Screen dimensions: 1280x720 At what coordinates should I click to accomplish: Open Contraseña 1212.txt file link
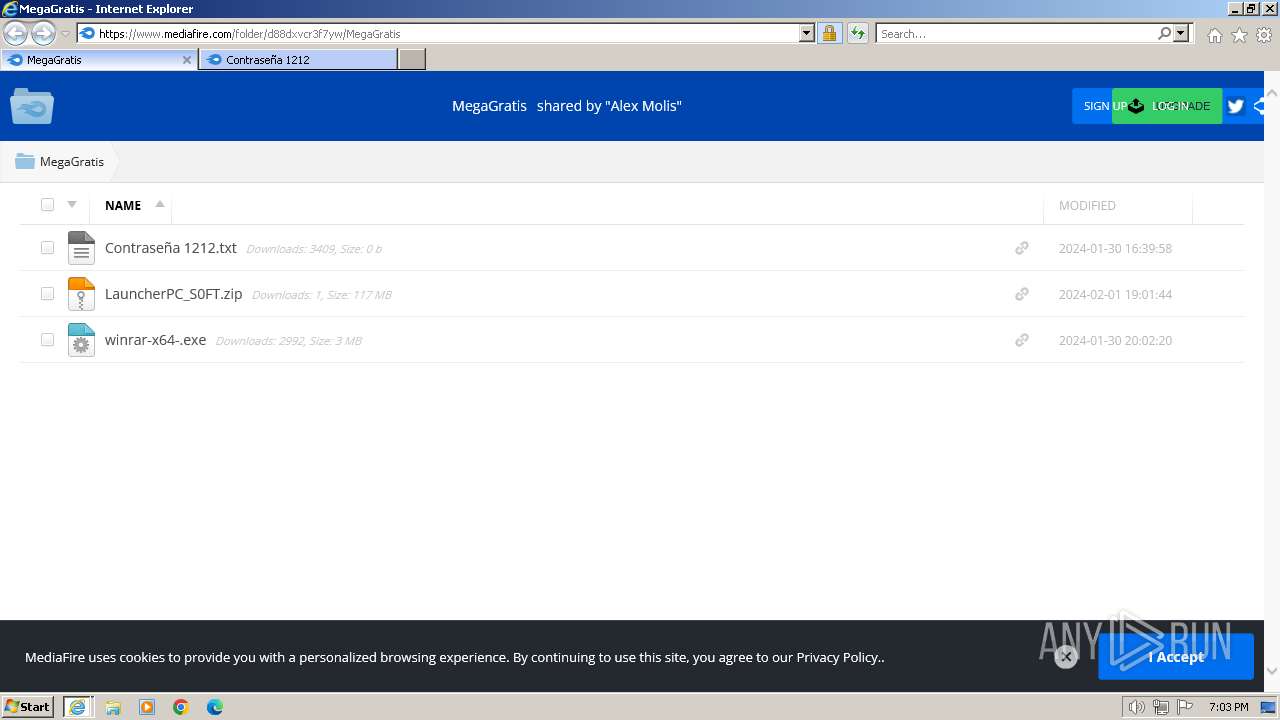[171, 248]
